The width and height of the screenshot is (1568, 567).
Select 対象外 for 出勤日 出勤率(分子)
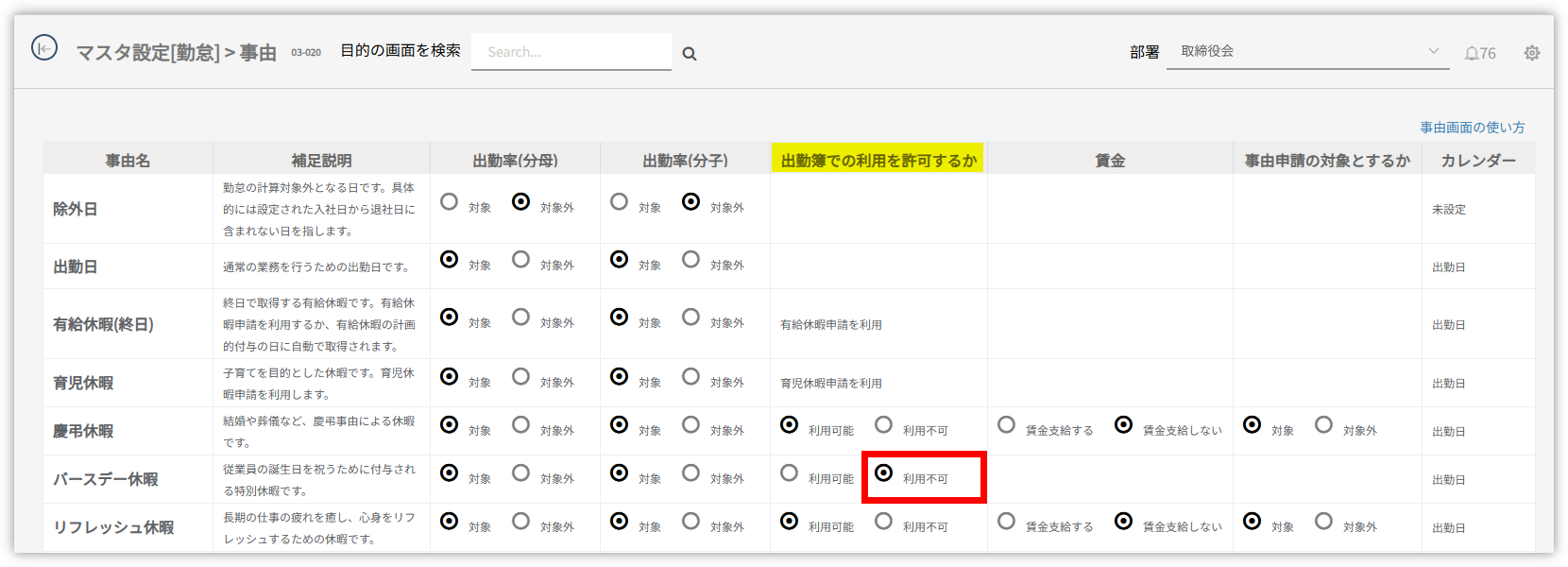pos(691,260)
